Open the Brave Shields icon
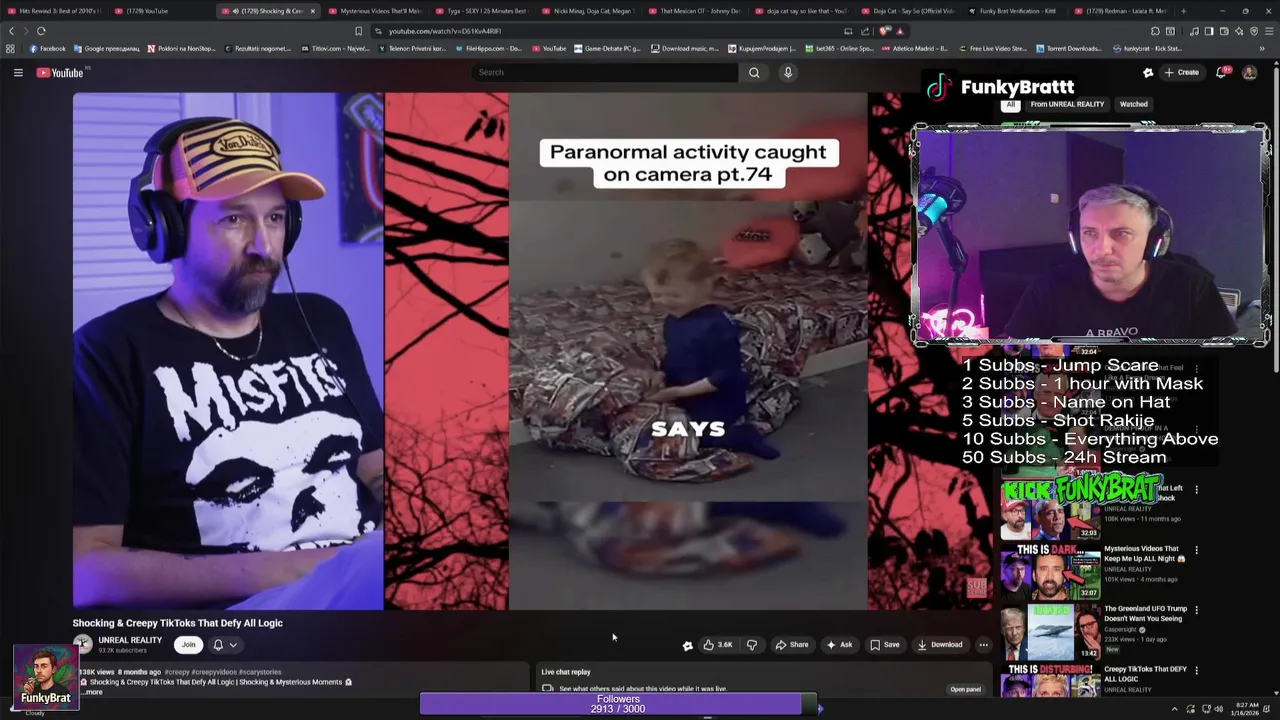This screenshot has height=720, width=1280. pos(884,31)
